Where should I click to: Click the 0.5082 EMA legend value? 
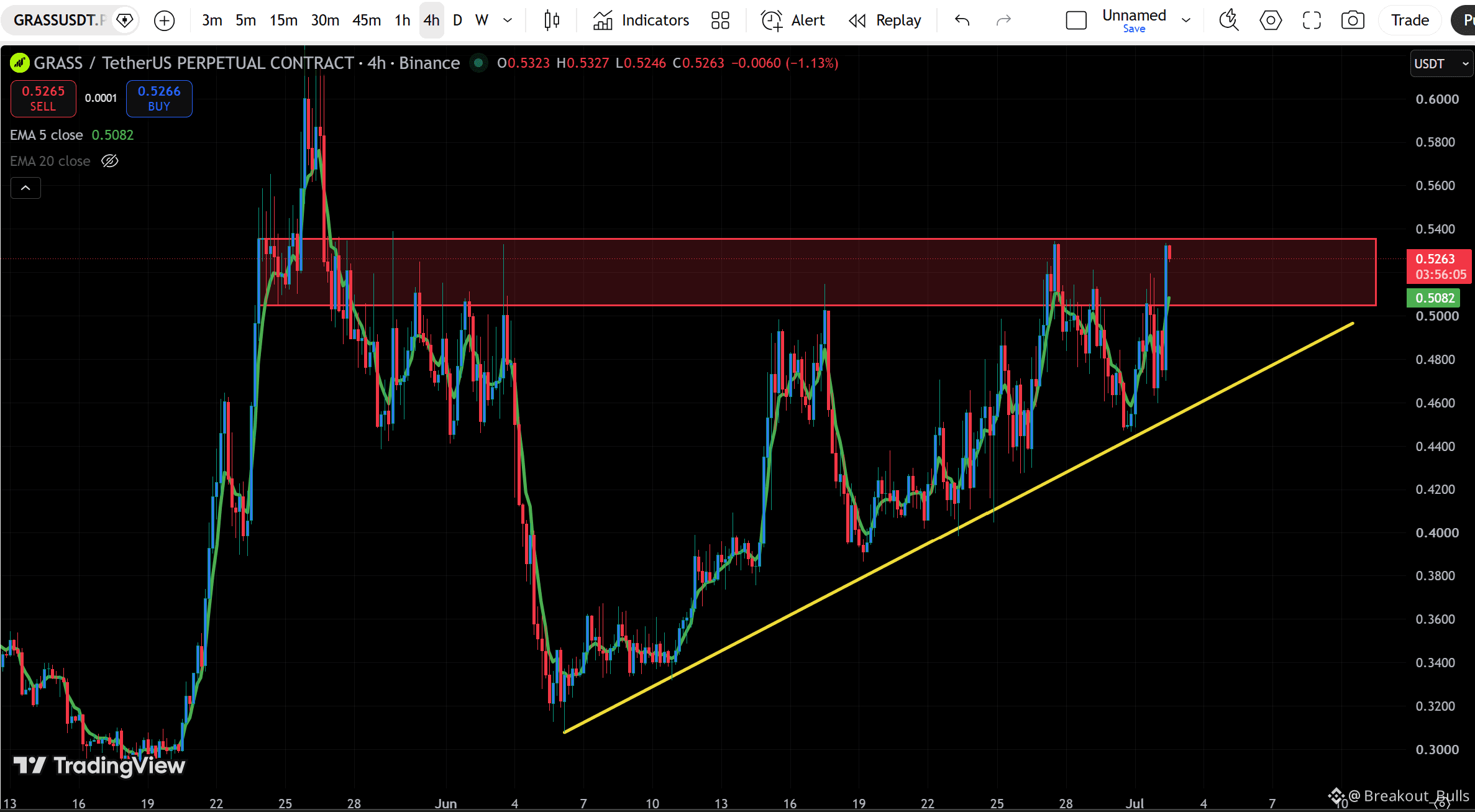coord(112,135)
